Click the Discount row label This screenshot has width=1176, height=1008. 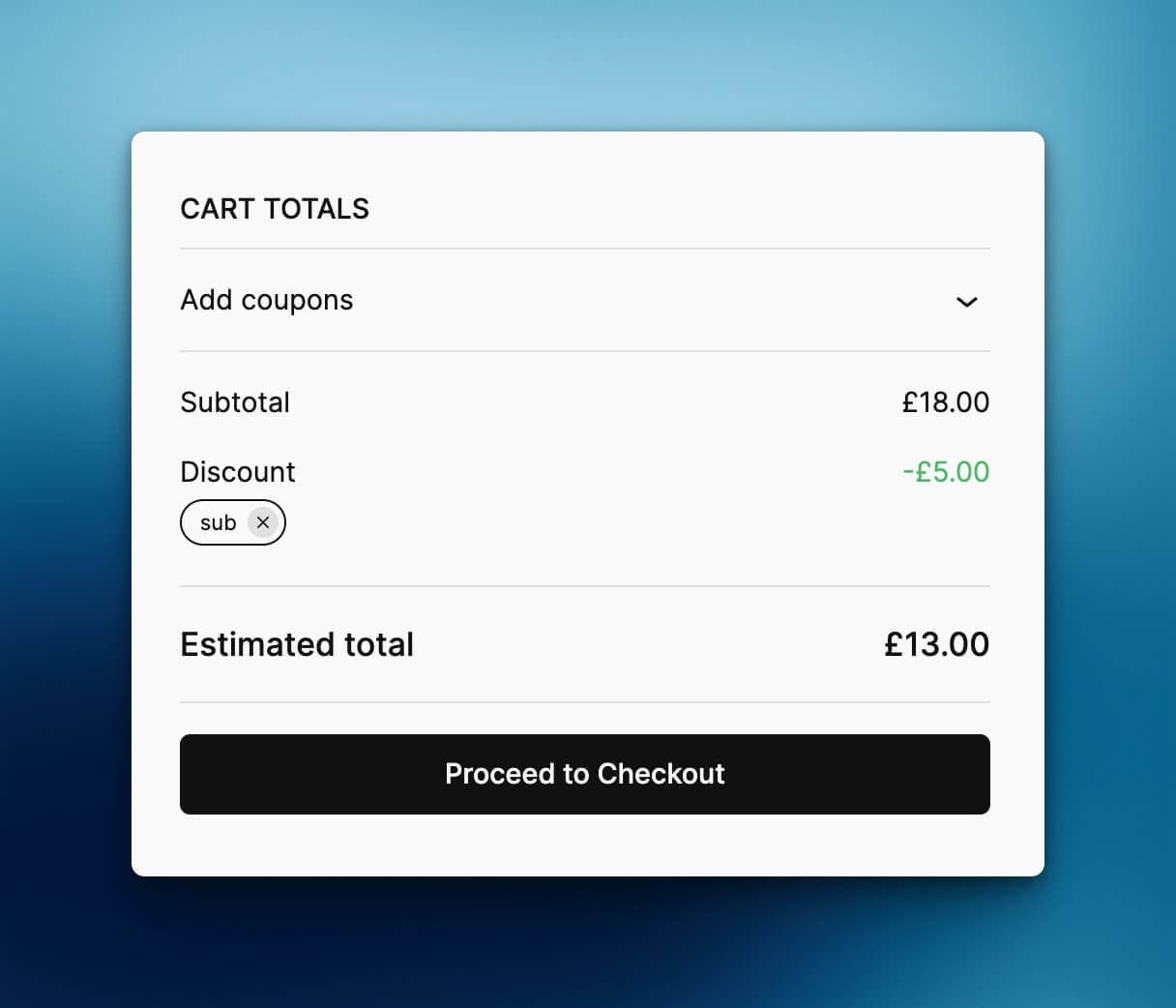click(x=237, y=472)
